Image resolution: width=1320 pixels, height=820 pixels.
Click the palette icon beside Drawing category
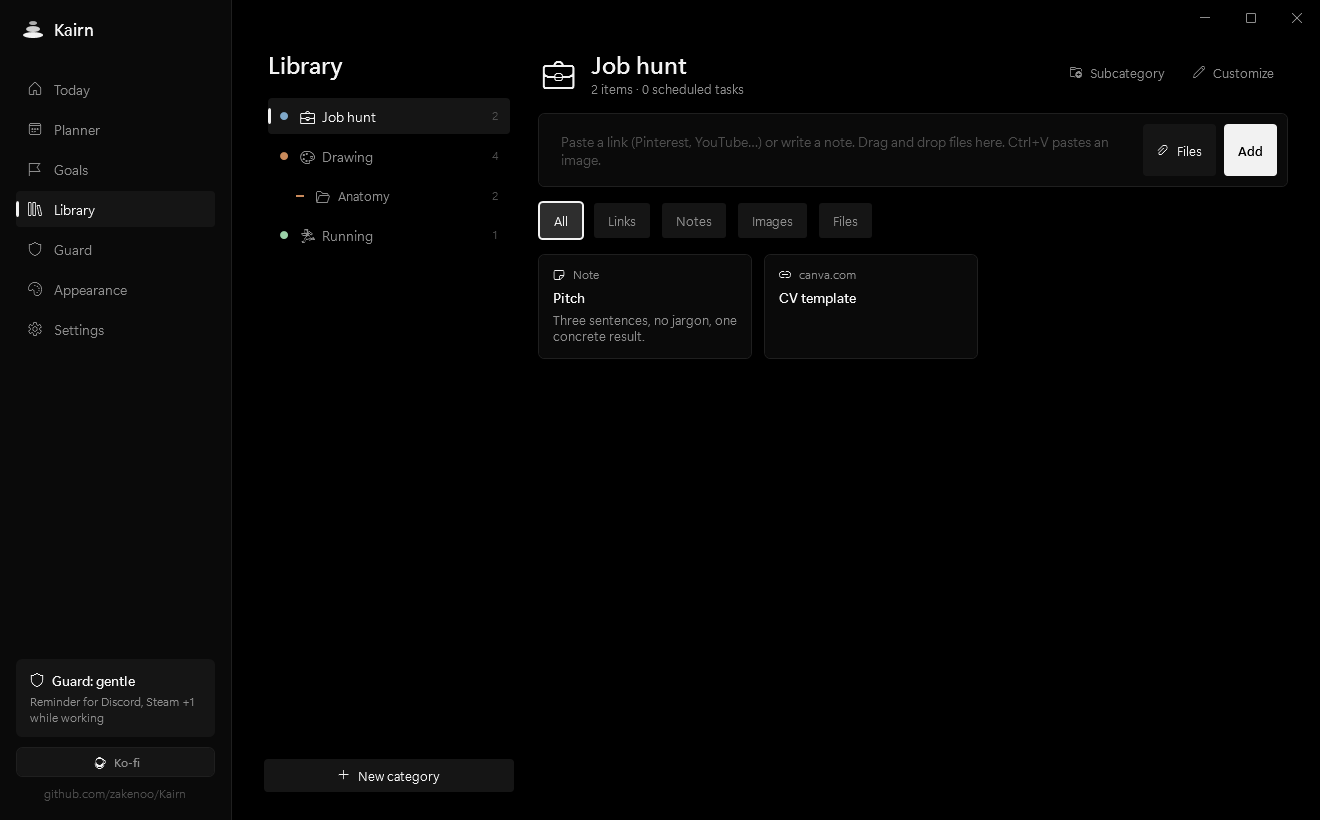click(308, 157)
